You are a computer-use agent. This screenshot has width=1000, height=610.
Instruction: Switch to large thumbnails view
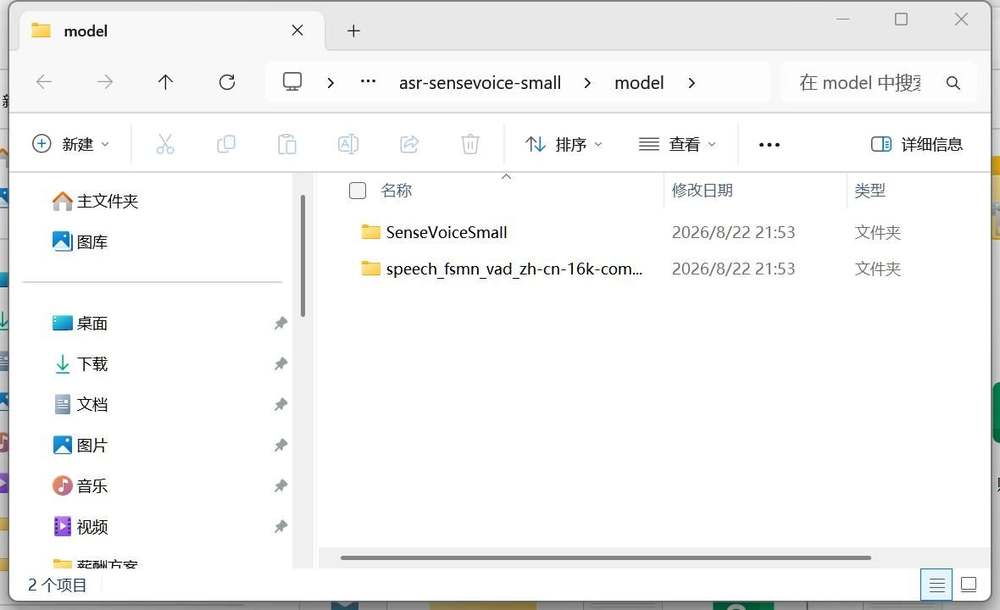[969, 584]
